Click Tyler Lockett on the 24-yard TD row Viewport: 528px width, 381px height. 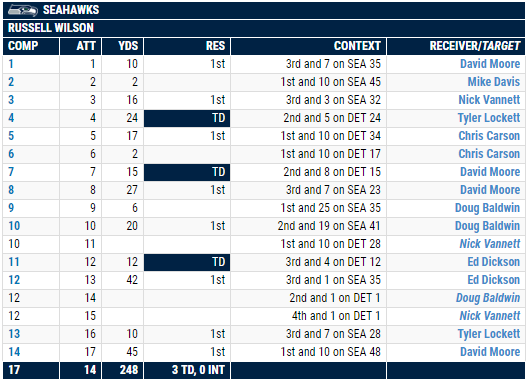click(x=489, y=118)
